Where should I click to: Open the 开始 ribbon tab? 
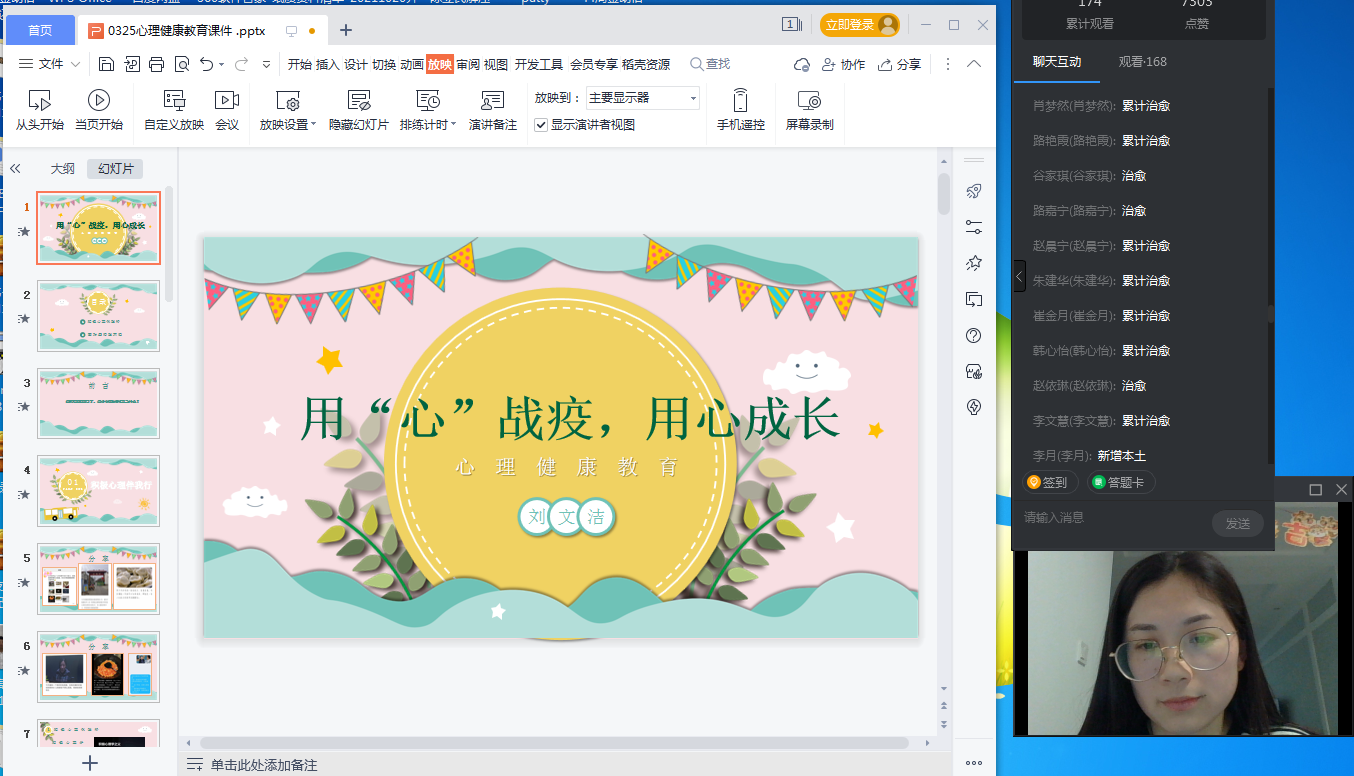click(300, 64)
